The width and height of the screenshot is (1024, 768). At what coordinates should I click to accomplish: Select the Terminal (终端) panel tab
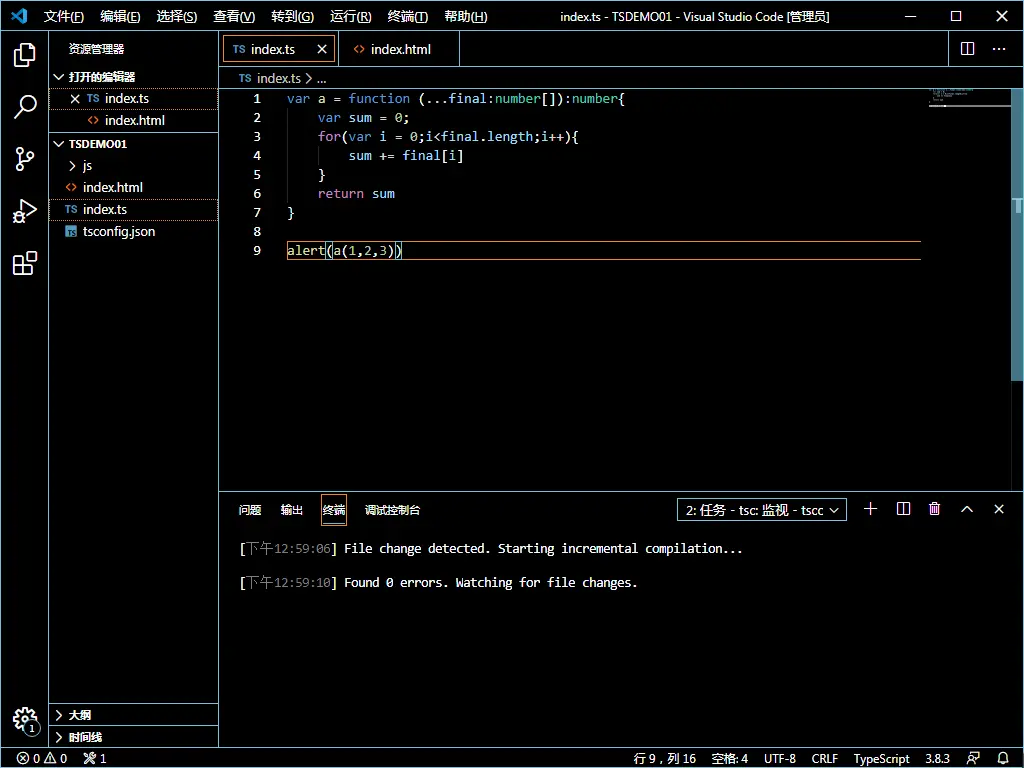[334, 510]
